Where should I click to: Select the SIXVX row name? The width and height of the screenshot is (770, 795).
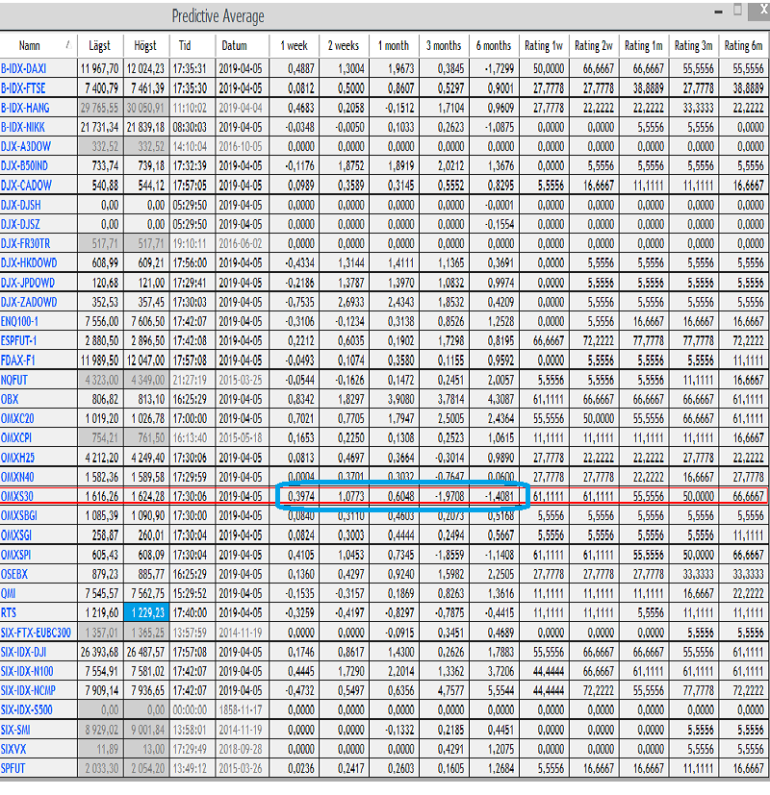point(13,749)
